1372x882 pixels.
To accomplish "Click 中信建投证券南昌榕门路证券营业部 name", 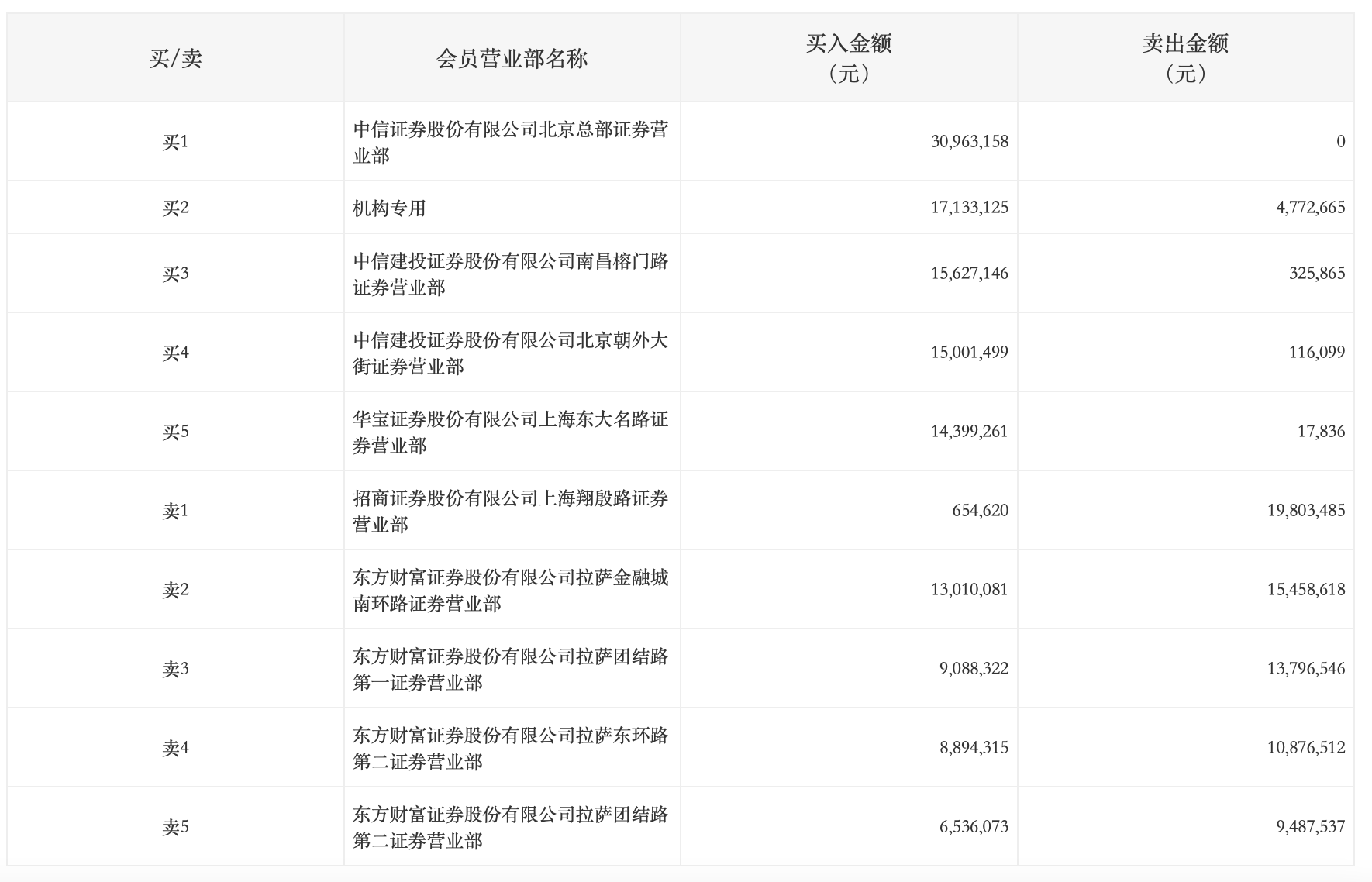I will coord(511,274).
